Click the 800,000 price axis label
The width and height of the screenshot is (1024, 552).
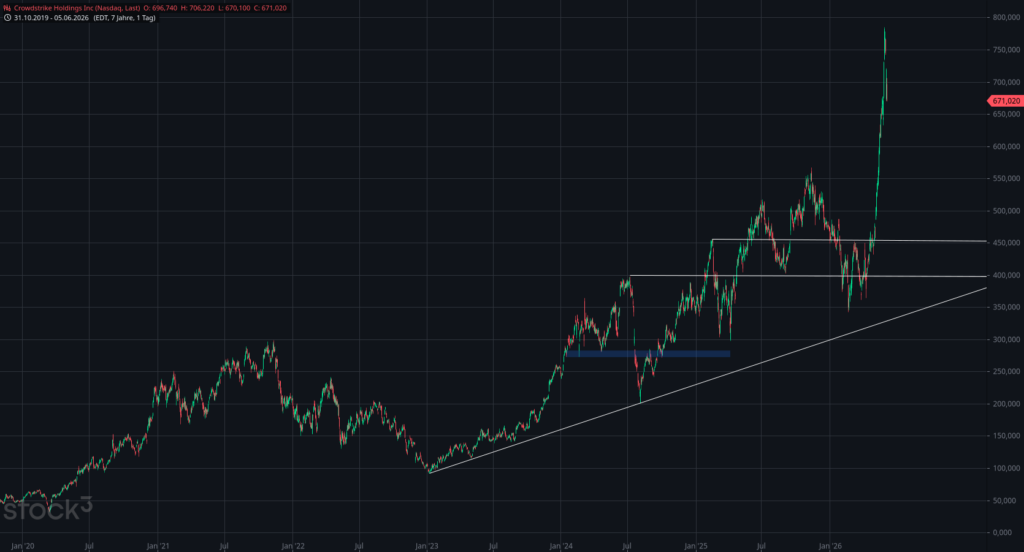tap(1006, 18)
